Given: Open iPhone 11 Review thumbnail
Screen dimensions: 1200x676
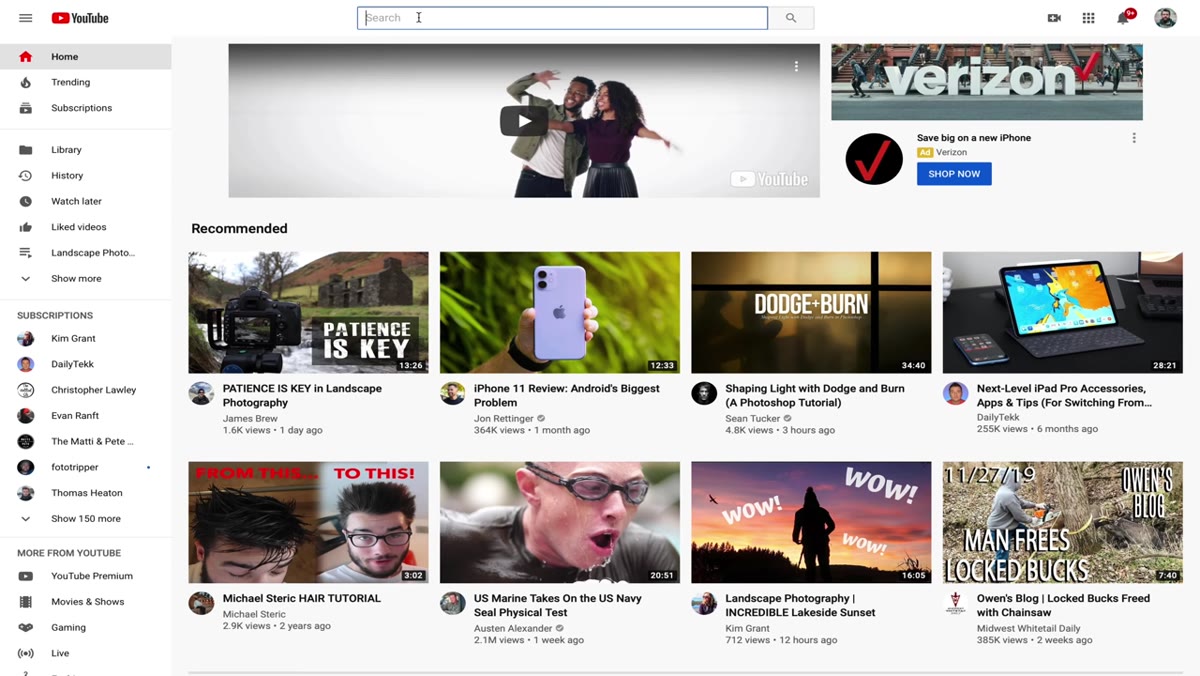Looking at the screenshot, I should [x=560, y=312].
